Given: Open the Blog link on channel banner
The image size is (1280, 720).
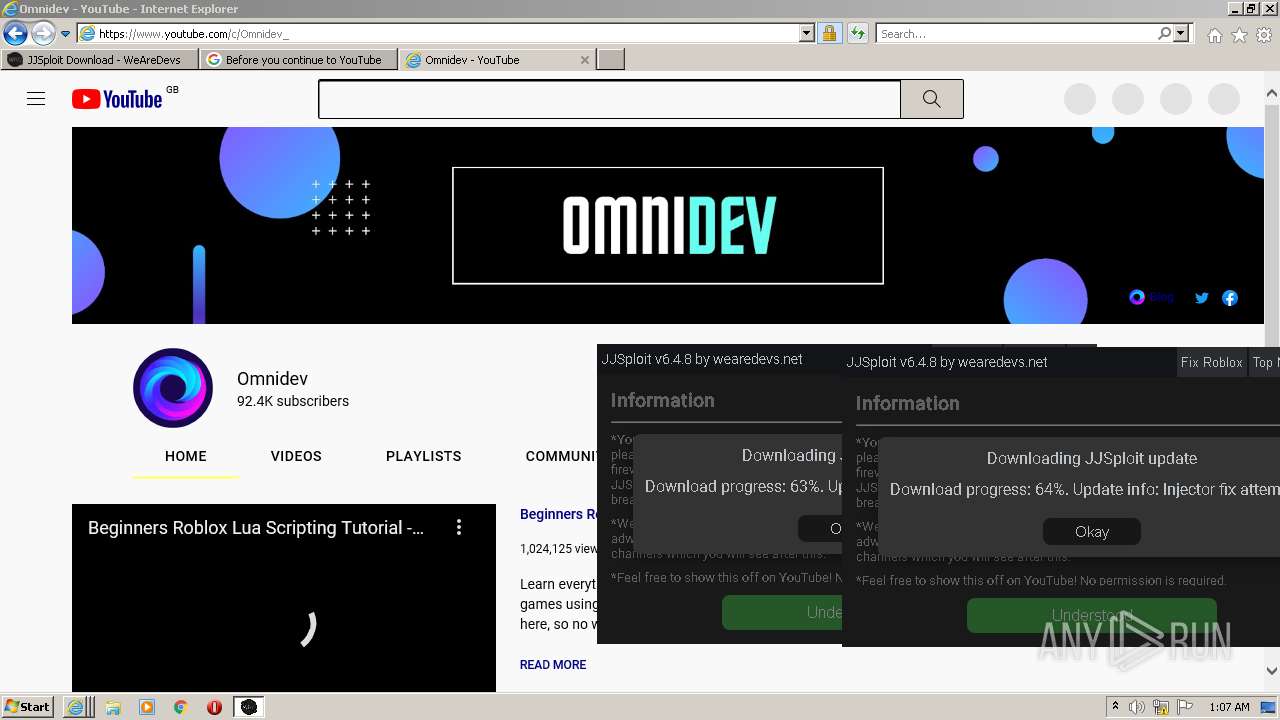Looking at the screenshot, I should pyautogui.click(x=1151, y=297).
